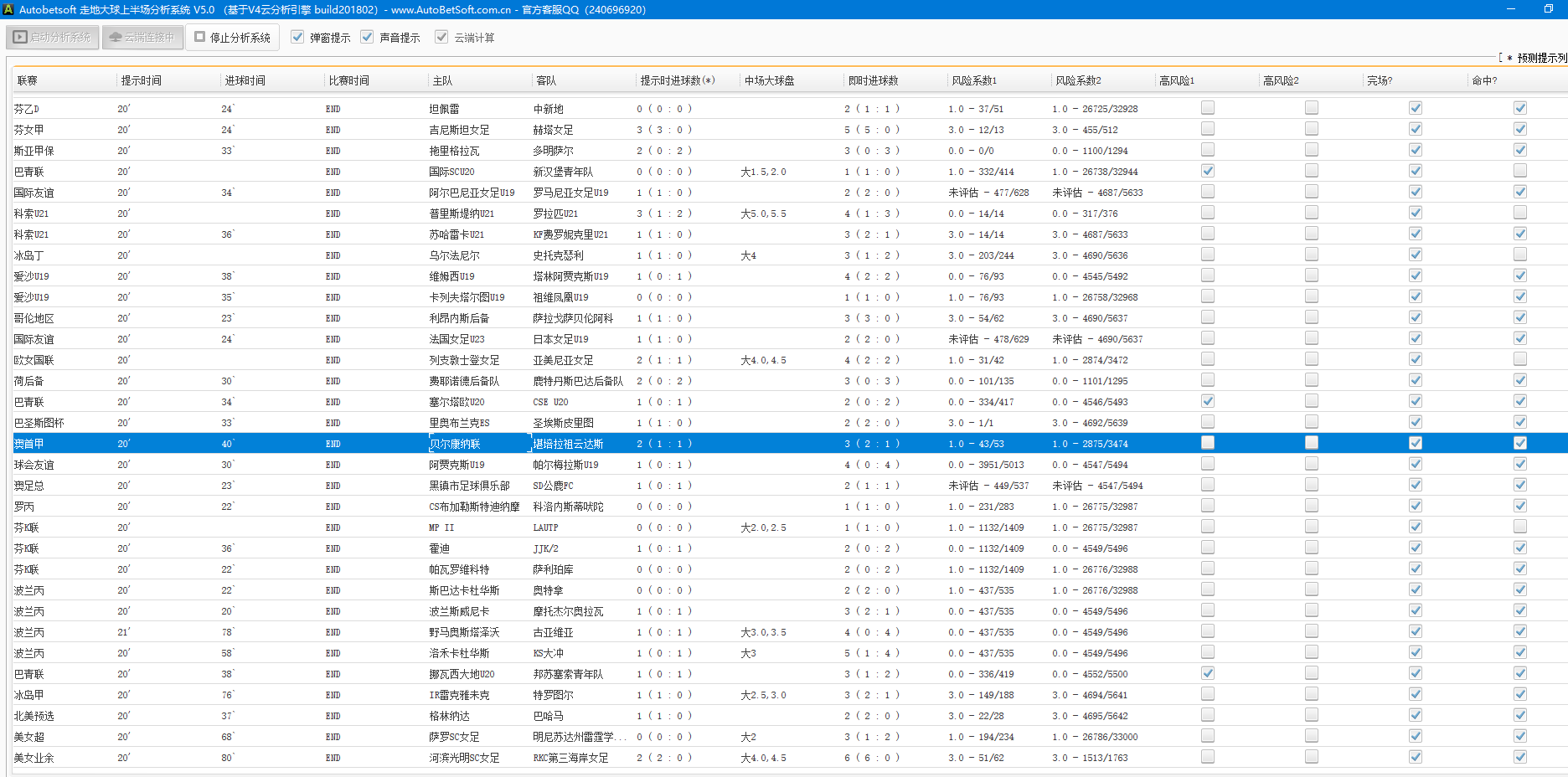Click the 提示时间 column header
The image size is (1568, 777).
click(141, 81)
